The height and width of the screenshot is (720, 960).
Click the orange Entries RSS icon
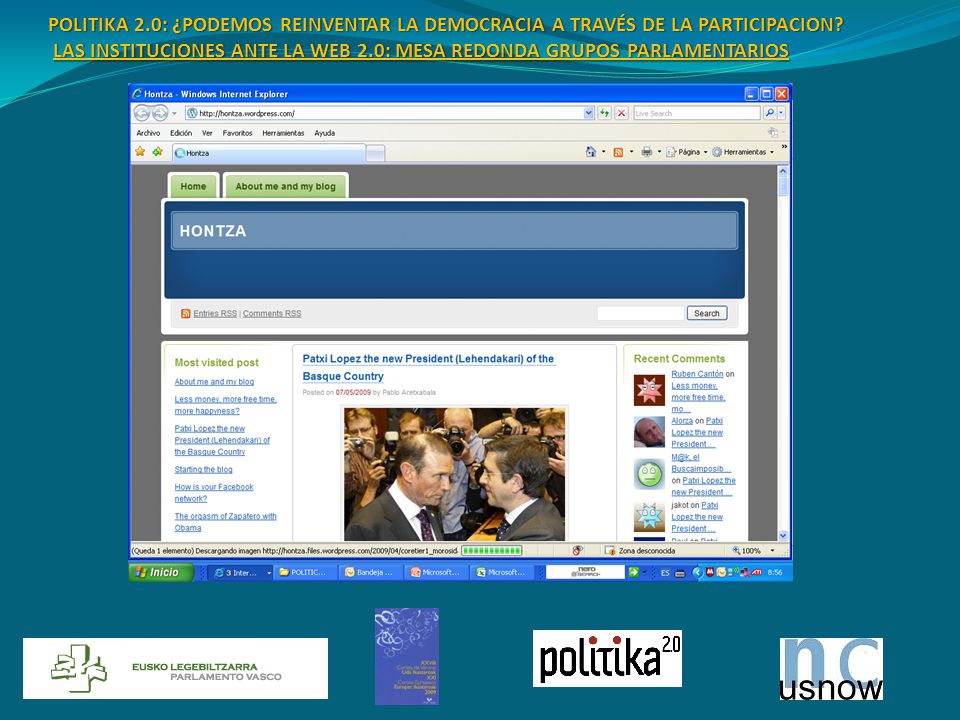click(186, 313)
